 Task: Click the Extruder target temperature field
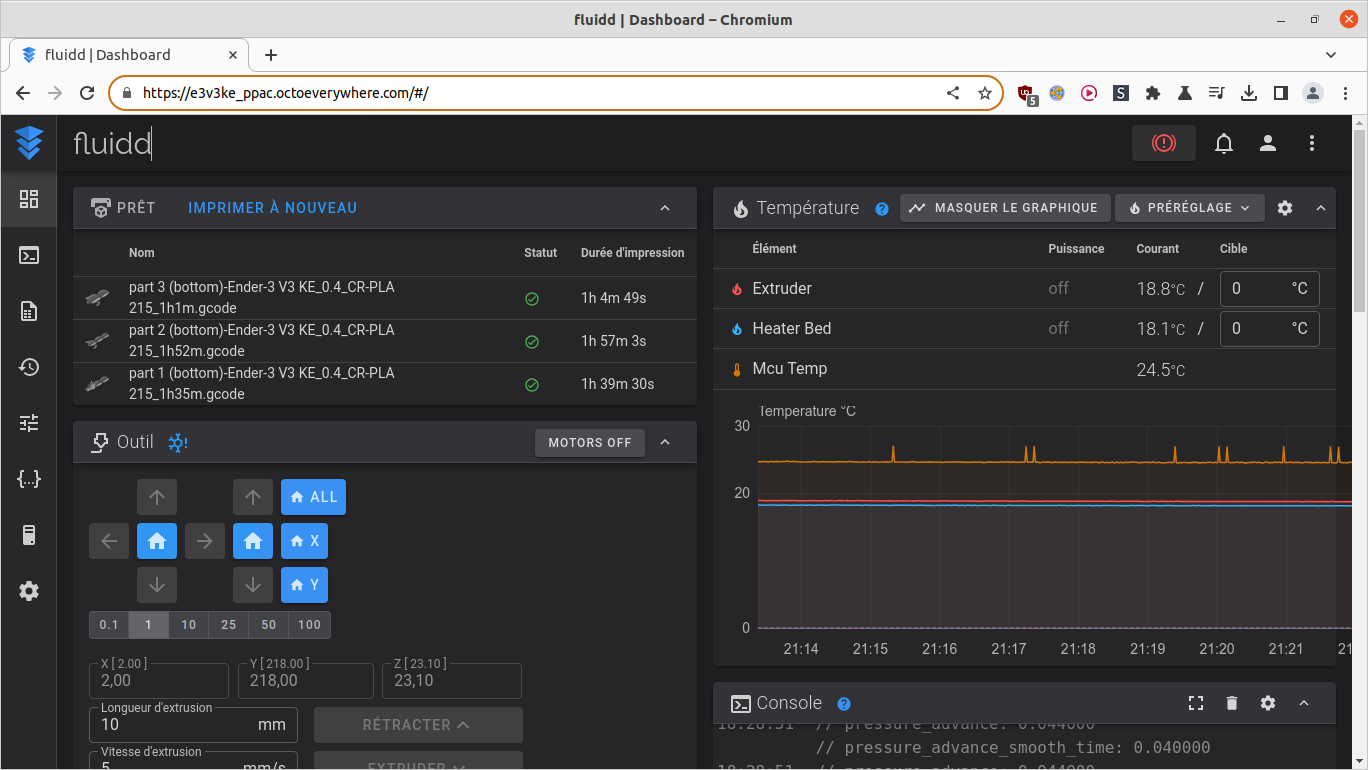click(1269, 288)
